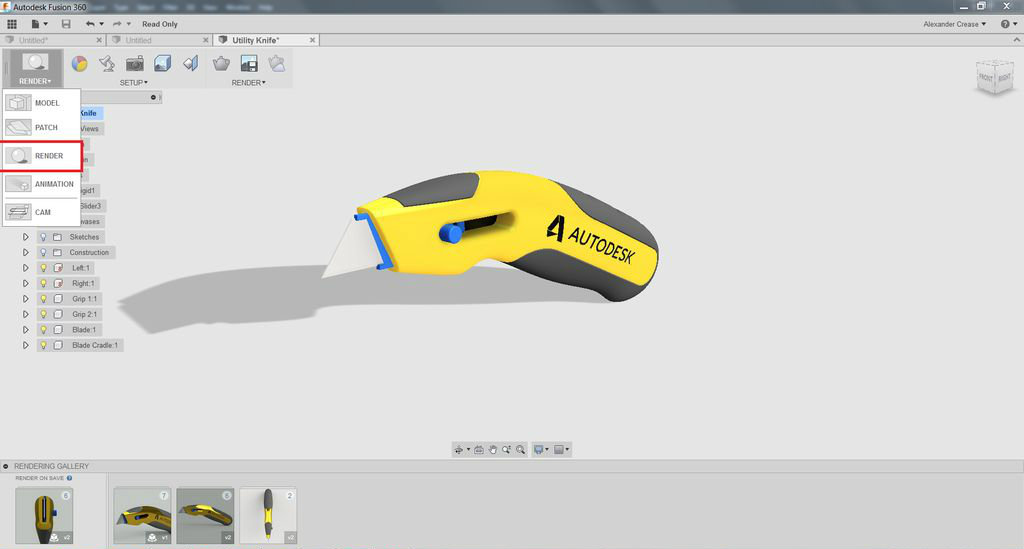Toggle Right:1 visibility bulb
Image resolution: width=1024 pixels, height=549 pixels.
(x=44, y=283)
